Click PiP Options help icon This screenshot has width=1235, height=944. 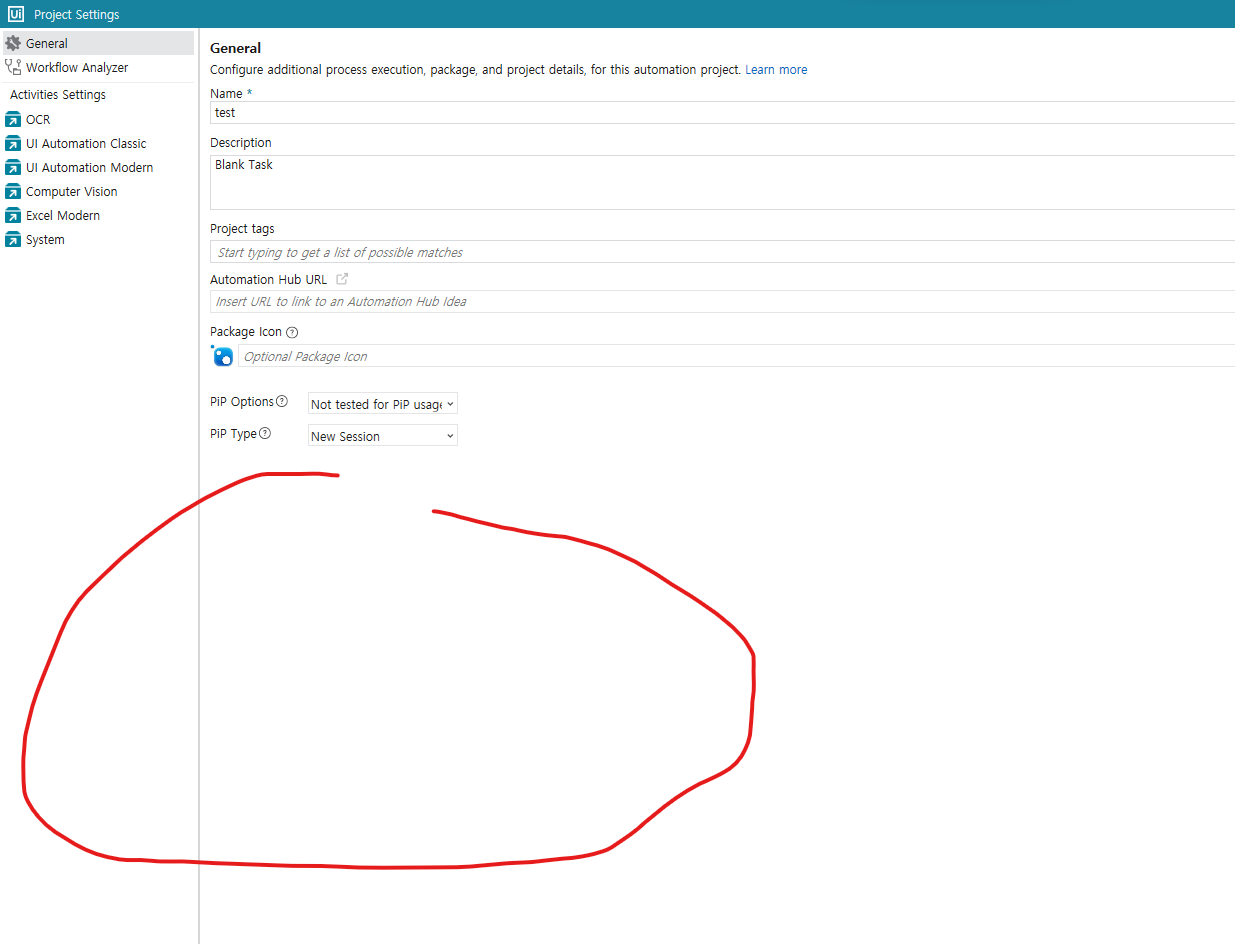click(282, 402)
